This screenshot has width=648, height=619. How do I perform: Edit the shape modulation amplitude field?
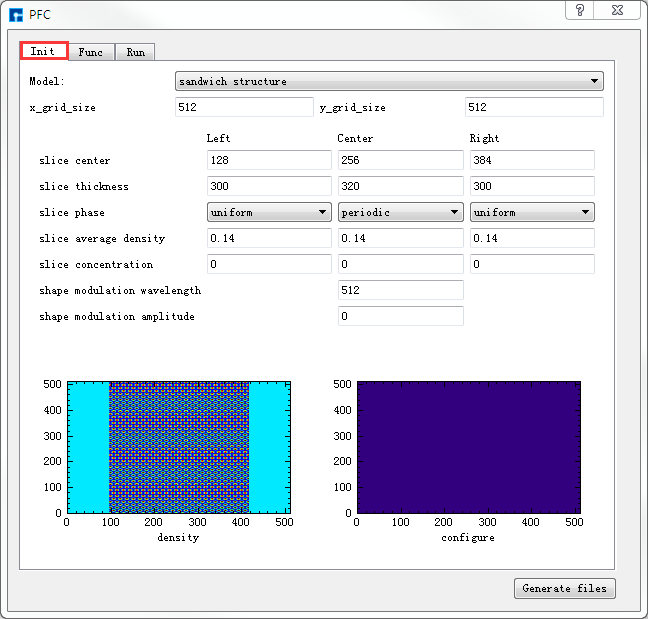pos(401,316)
